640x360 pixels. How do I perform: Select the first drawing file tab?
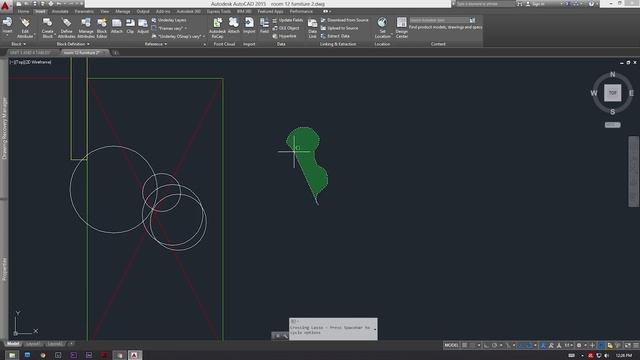[30, 53]
